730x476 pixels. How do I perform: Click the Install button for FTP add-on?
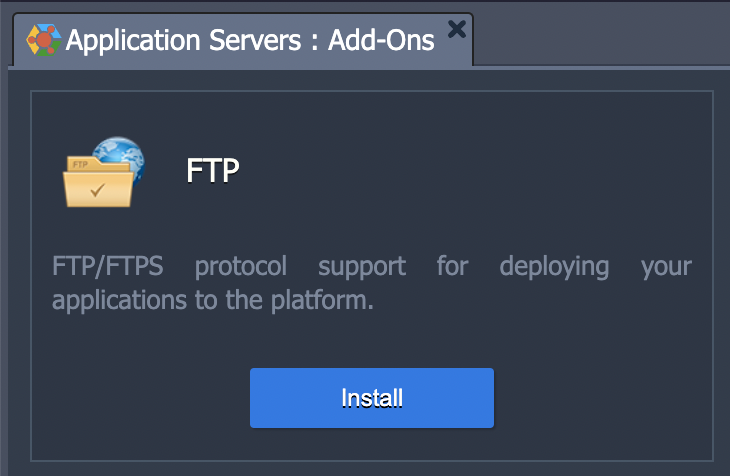coord(372,398)
